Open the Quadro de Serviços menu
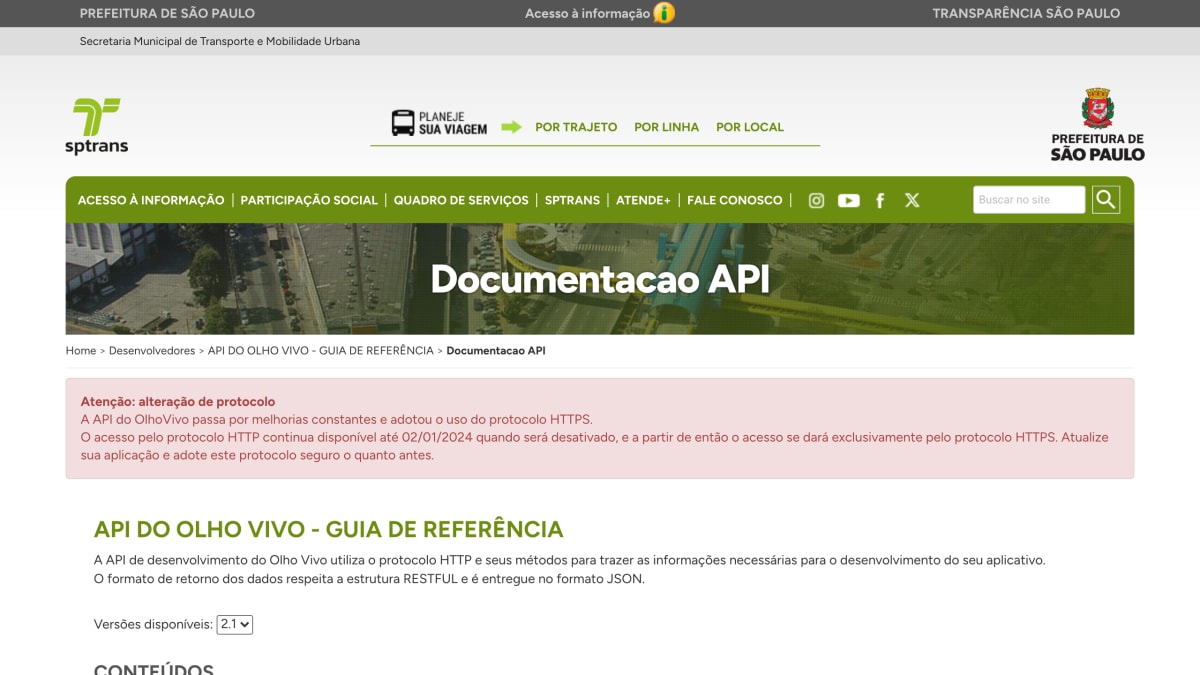This screenshot has height=675, width=1200. pos(461,200)
